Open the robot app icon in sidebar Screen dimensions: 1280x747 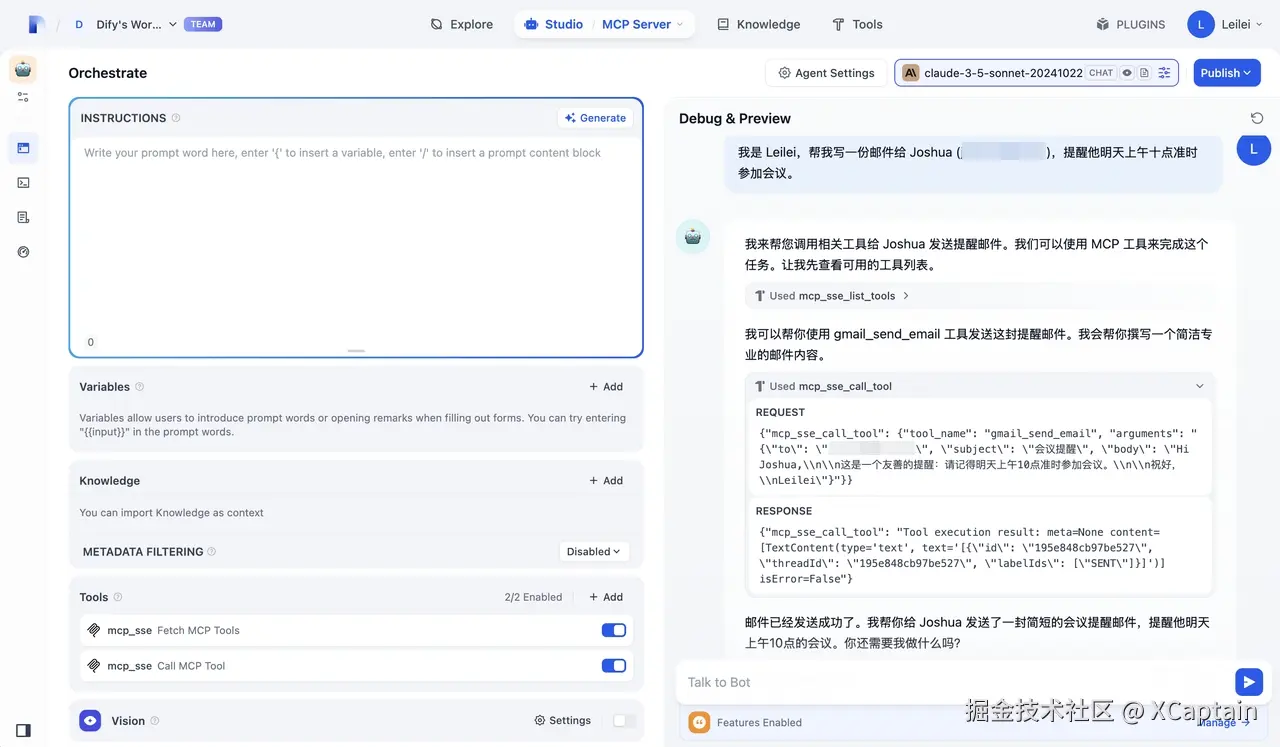point(23,69)
